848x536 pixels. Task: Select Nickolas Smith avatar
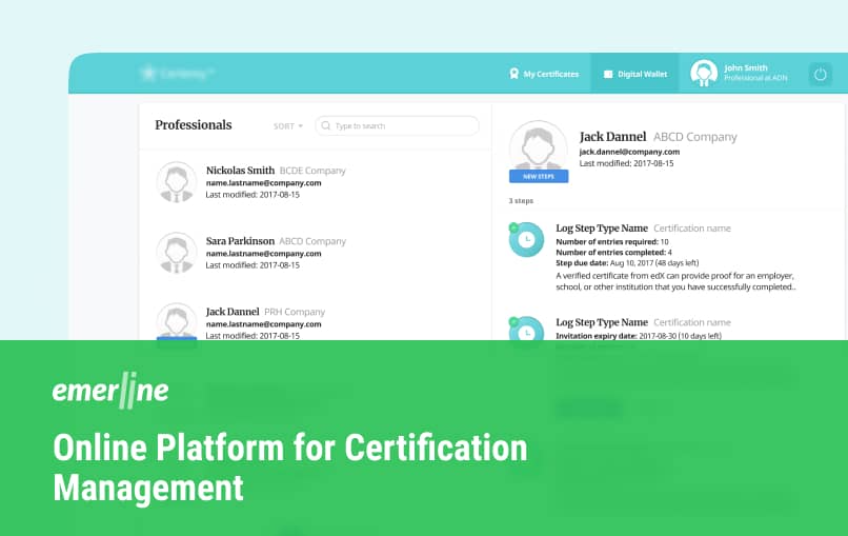176,182
